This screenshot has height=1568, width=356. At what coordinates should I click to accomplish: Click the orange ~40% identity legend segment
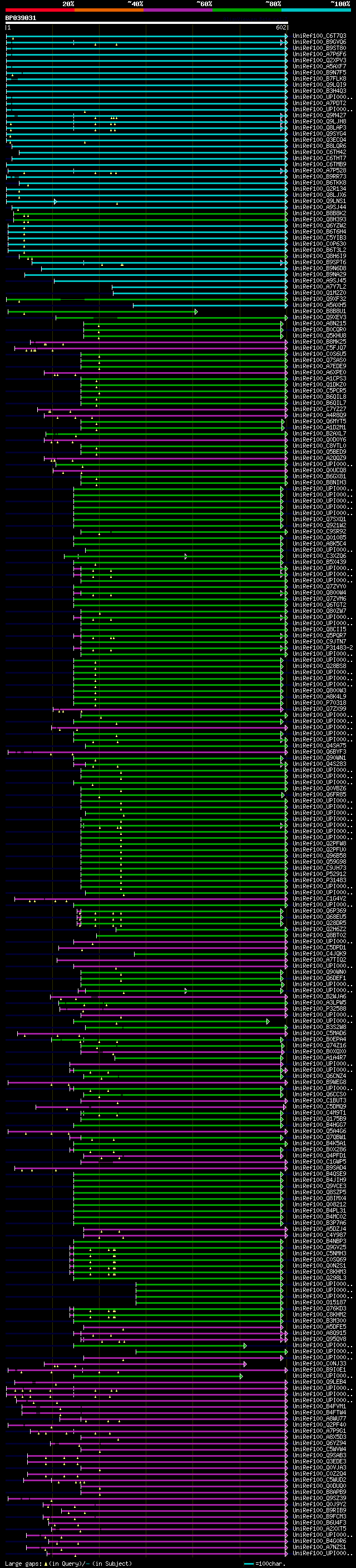pyautogui.click(x=109, y=10)
